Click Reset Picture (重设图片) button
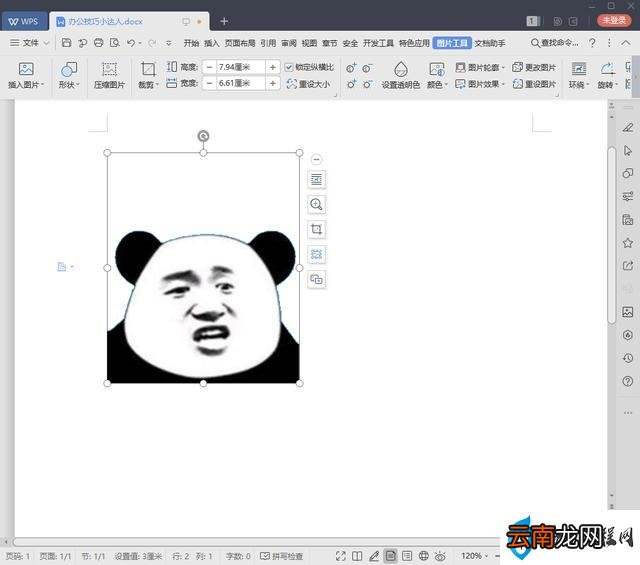Screen dimensions: 640x565 point(534,84)
